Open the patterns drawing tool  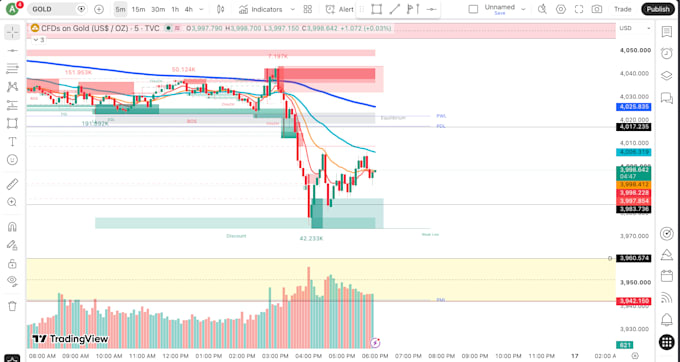click(12, 87)
